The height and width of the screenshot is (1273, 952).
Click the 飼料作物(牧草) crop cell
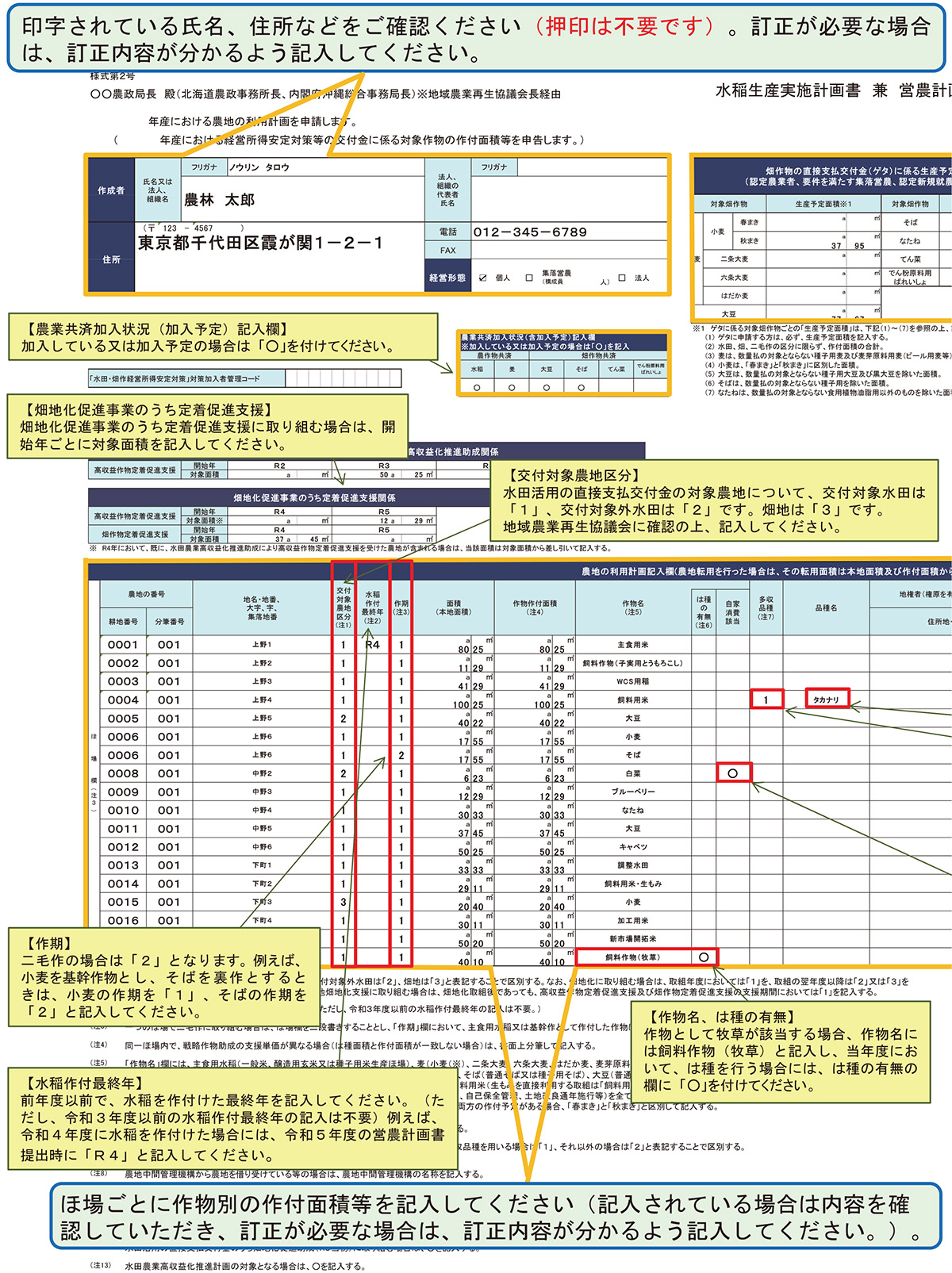632,957
